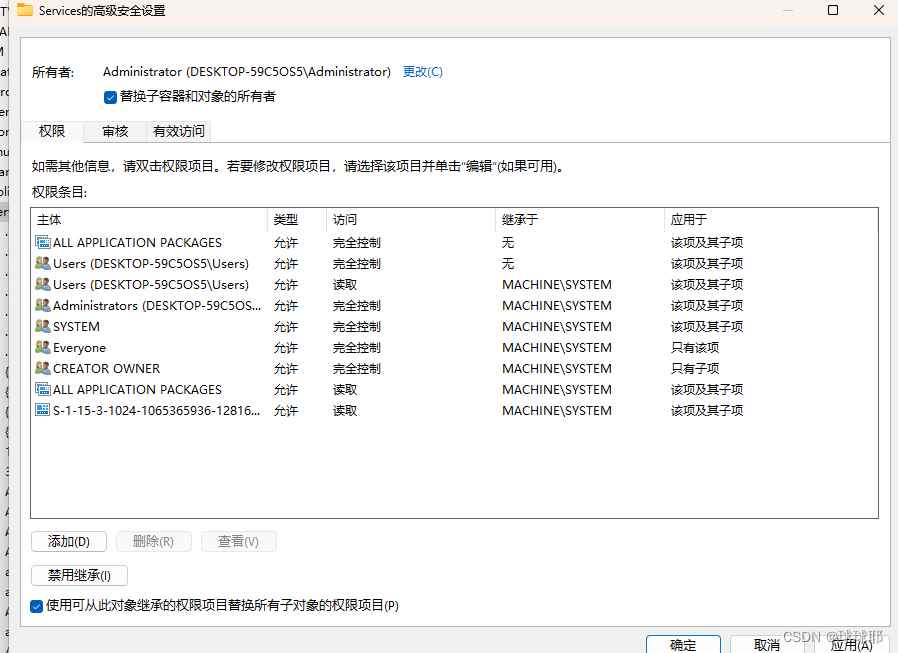Click the CREATOR OWNER entry icon
Viewport: 898px width, 653px height.
[43, 368]
